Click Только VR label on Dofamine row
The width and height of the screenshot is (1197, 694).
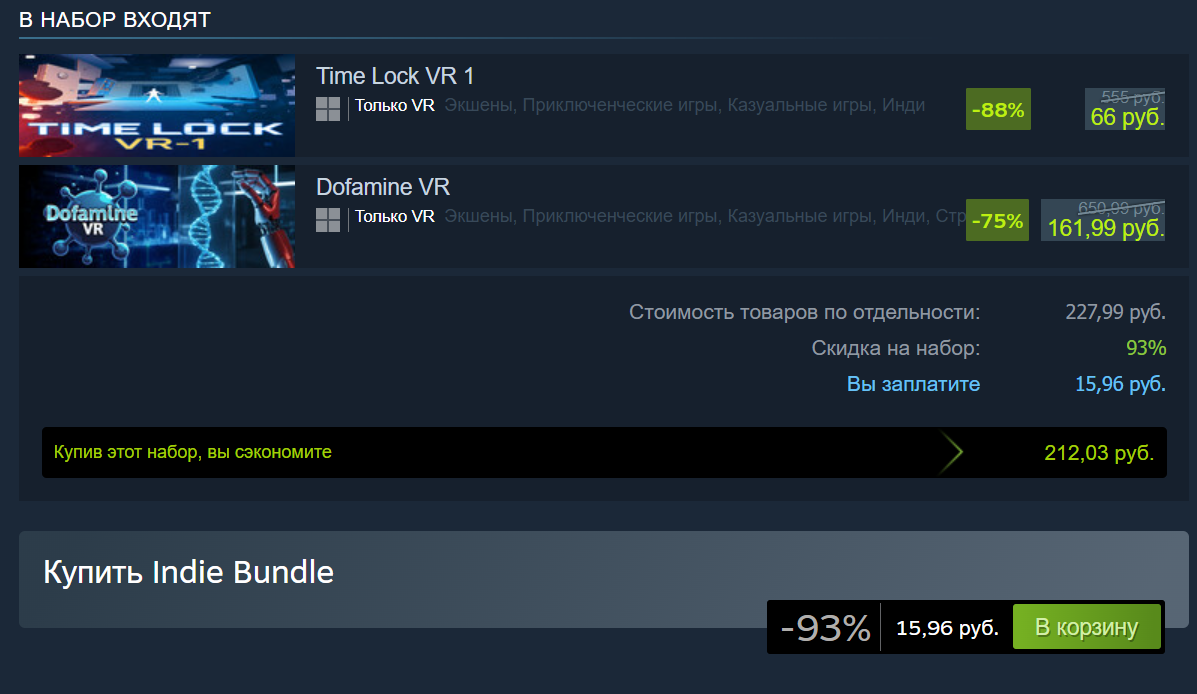click(x=395, y=216)
